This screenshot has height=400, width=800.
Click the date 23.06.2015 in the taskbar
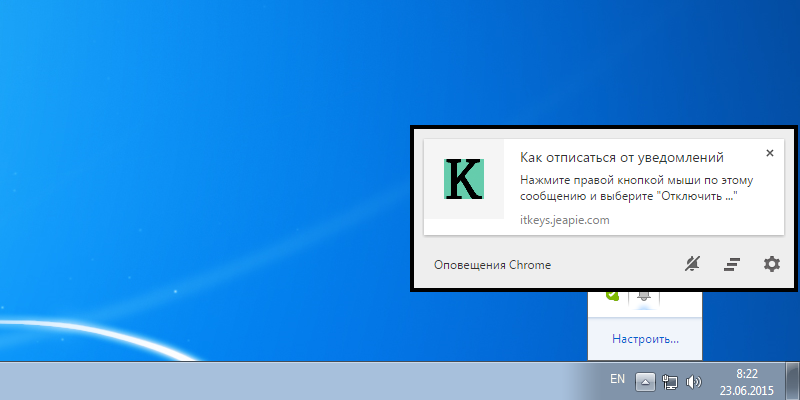coord(745,389)
